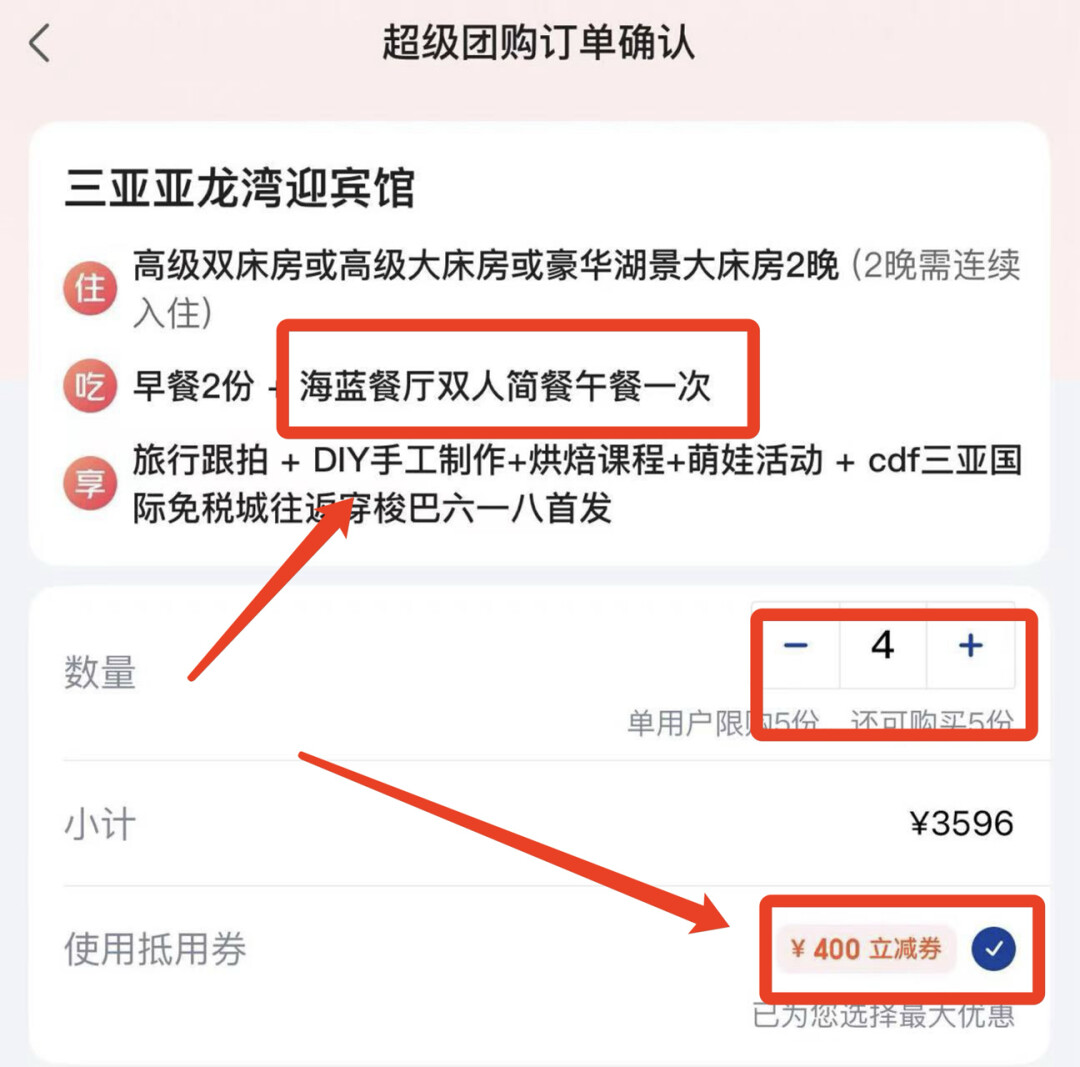Screen dimensions: 1080x1067
Task: Increase quantity with the plus button
Action: coord(970,645)
